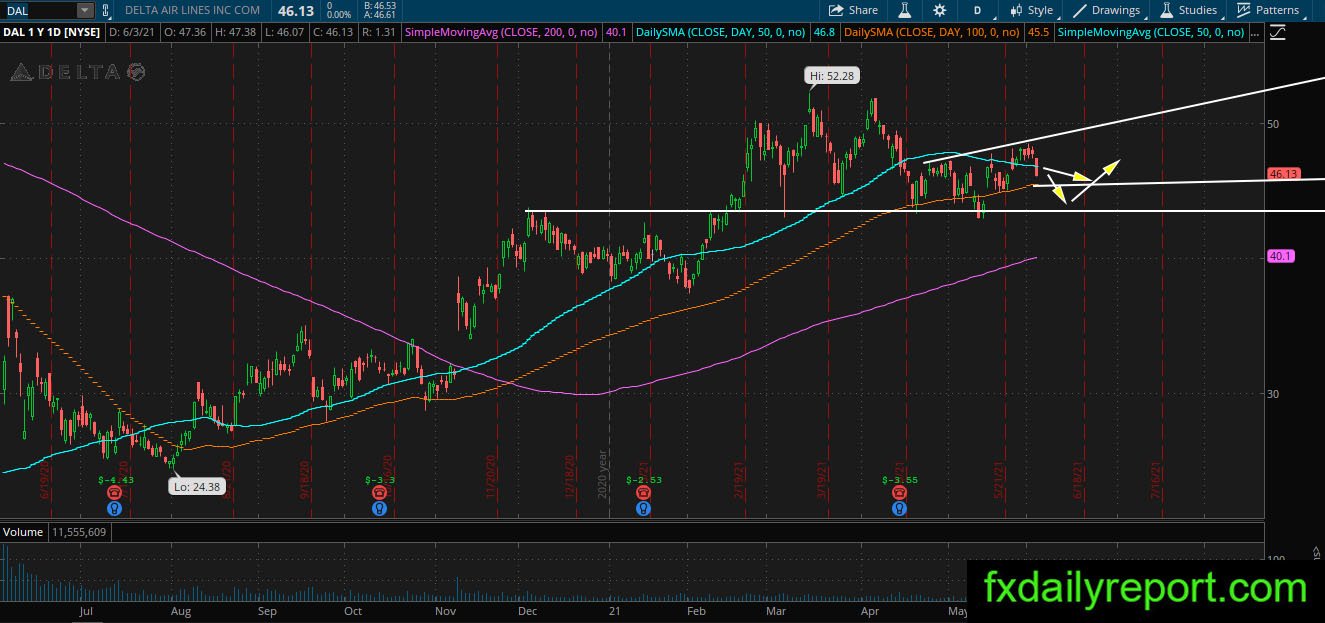Screen dimensions: 1325x623
Task: Click the blue lightbulb event icon near October
Action: [380, 508]
